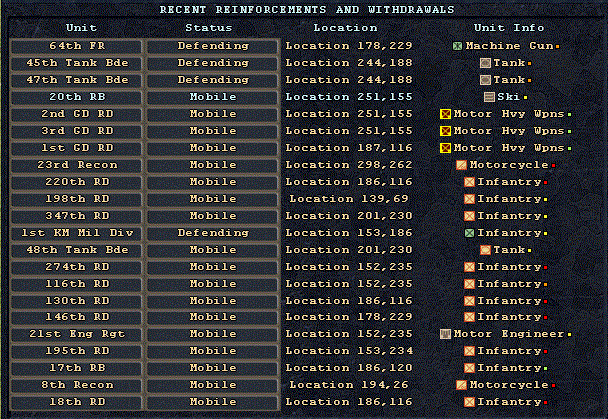Select the 220th RD unit button
608x419 pixels.
coord(76,182)
